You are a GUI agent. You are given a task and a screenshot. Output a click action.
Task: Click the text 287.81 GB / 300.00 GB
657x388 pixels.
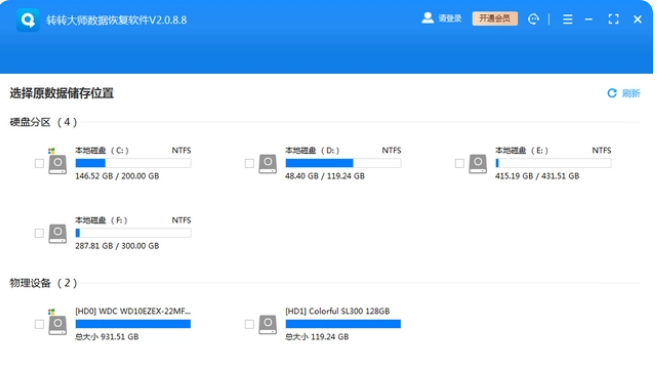[x=117, y=246]
